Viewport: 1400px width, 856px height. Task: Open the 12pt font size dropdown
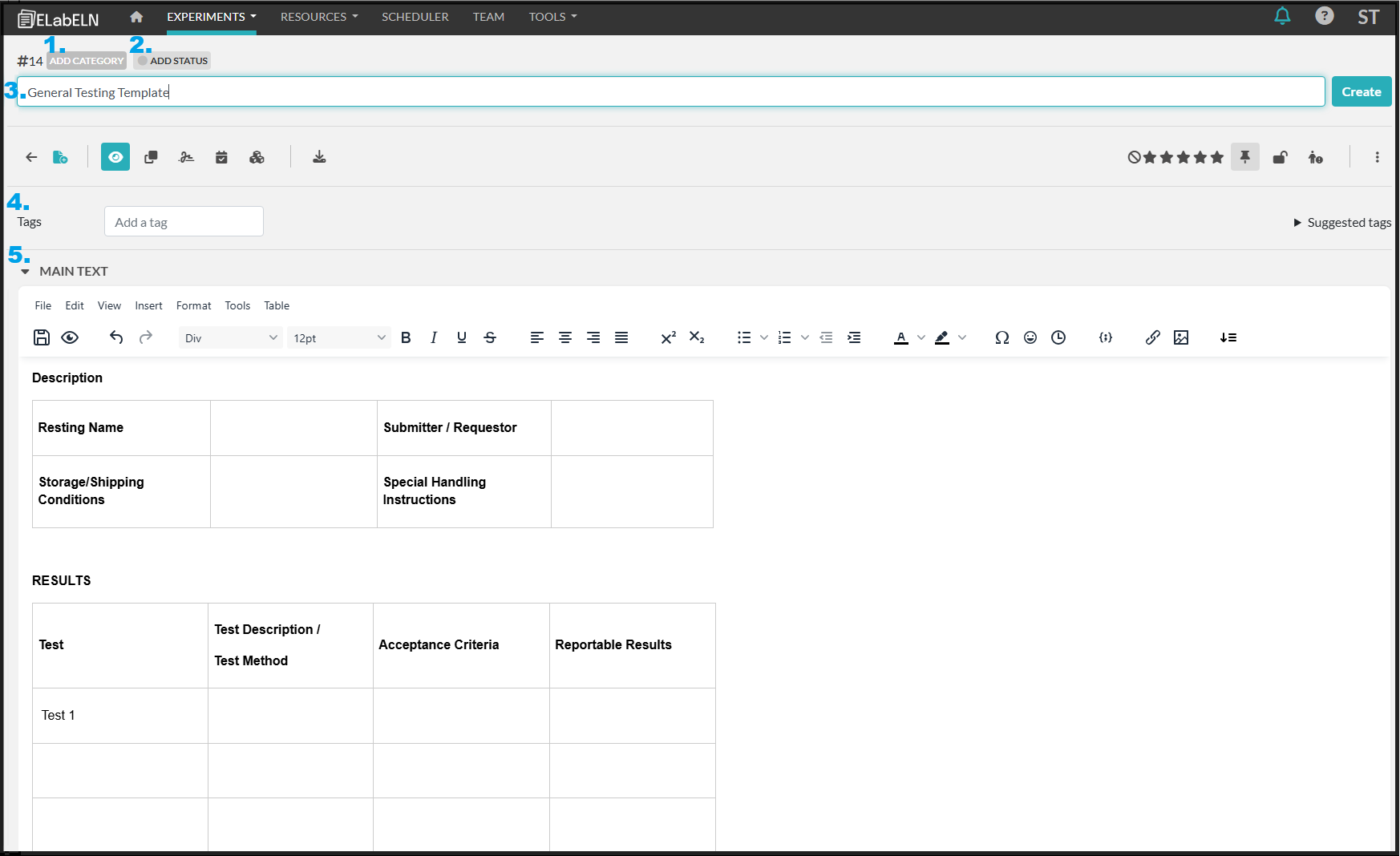[x=338, y=337]
